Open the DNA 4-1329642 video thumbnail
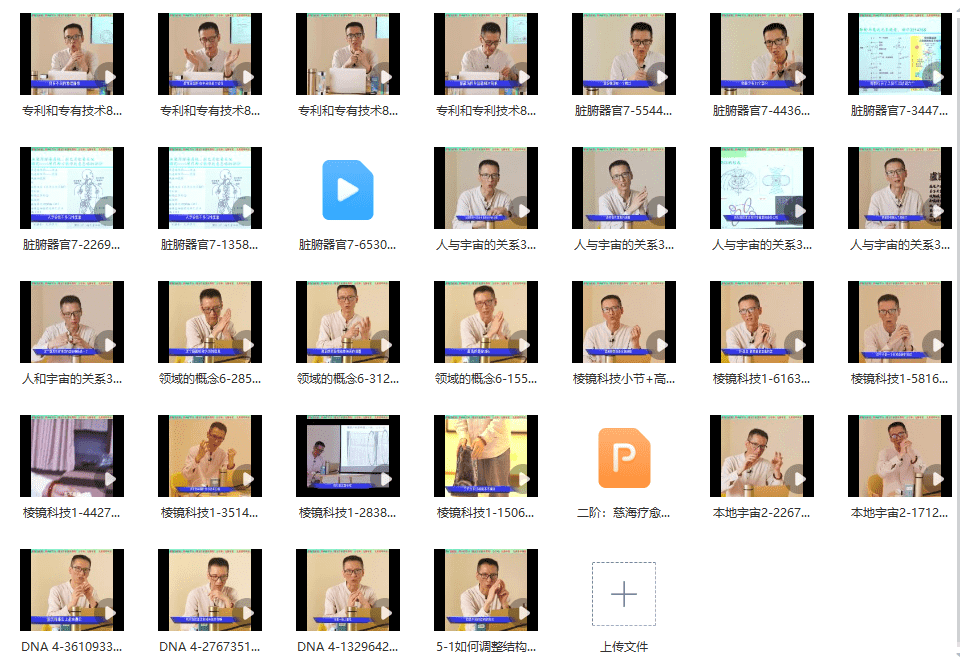 click(347, 590)
